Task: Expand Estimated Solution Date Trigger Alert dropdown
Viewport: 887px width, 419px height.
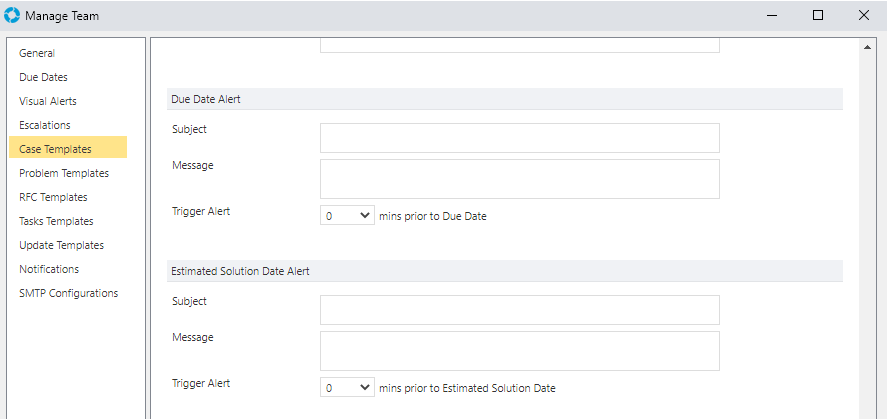Action: [347, 388]
